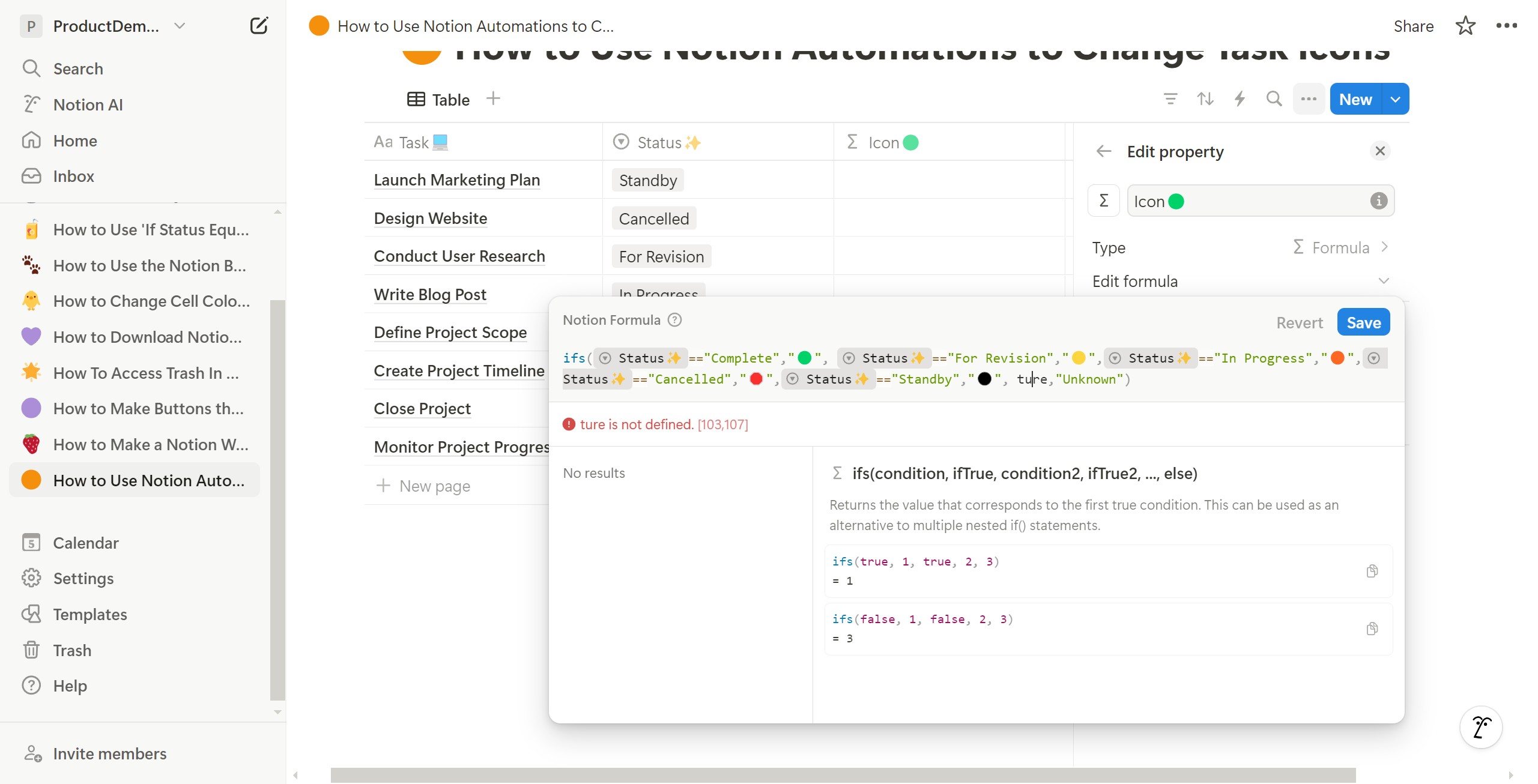
Task: Click the Task column header
Action: 483,142
